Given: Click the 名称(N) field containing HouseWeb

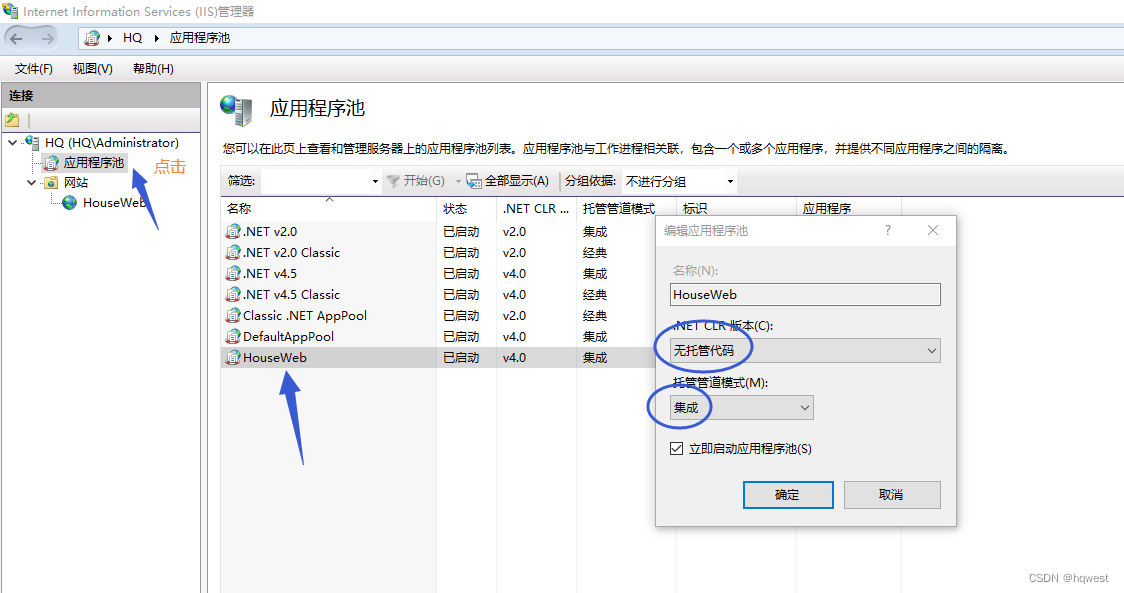Looking at the screenshot, I should [805, 295].
